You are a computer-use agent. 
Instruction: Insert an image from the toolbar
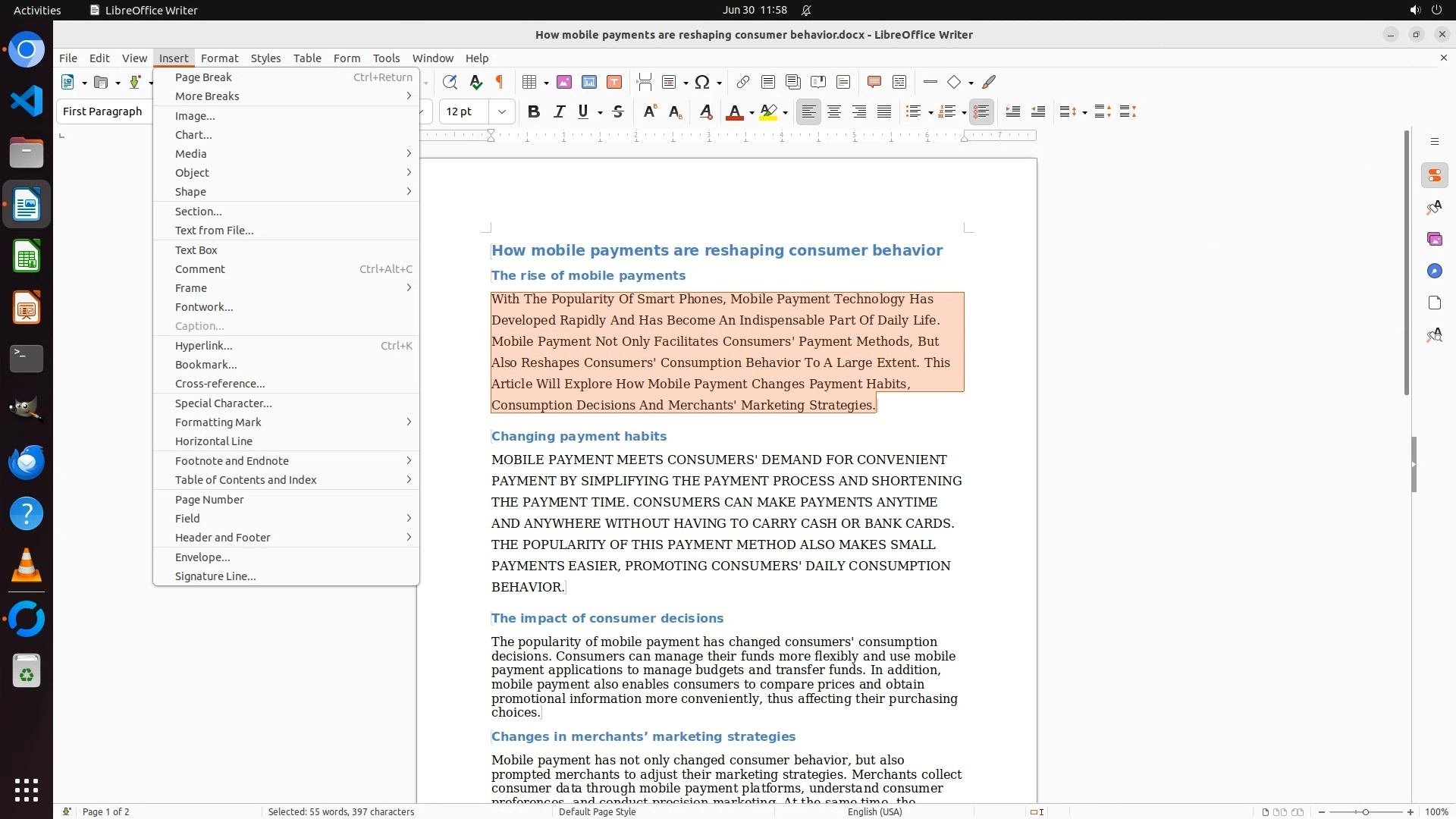(x=564, y=82)
